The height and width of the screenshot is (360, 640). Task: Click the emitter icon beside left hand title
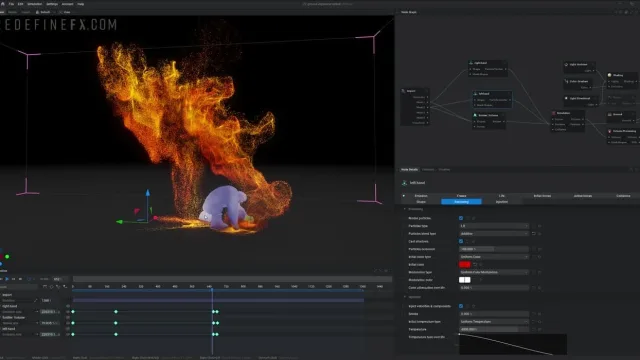click(404, 183)
